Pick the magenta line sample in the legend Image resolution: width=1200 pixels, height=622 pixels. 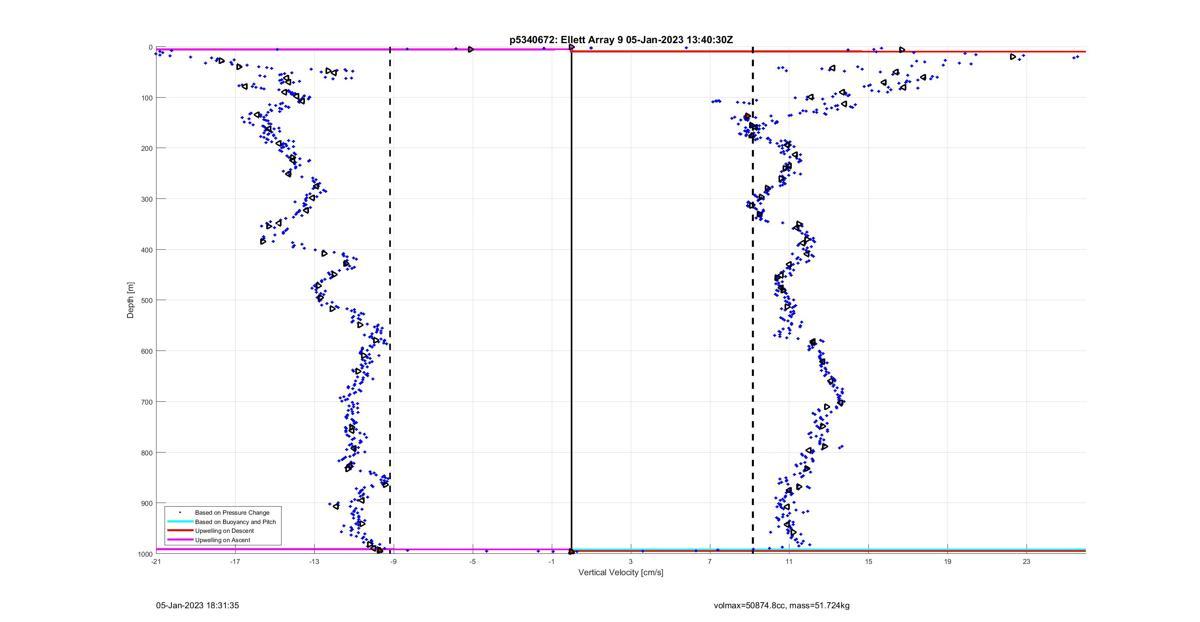tap(180, 540)
